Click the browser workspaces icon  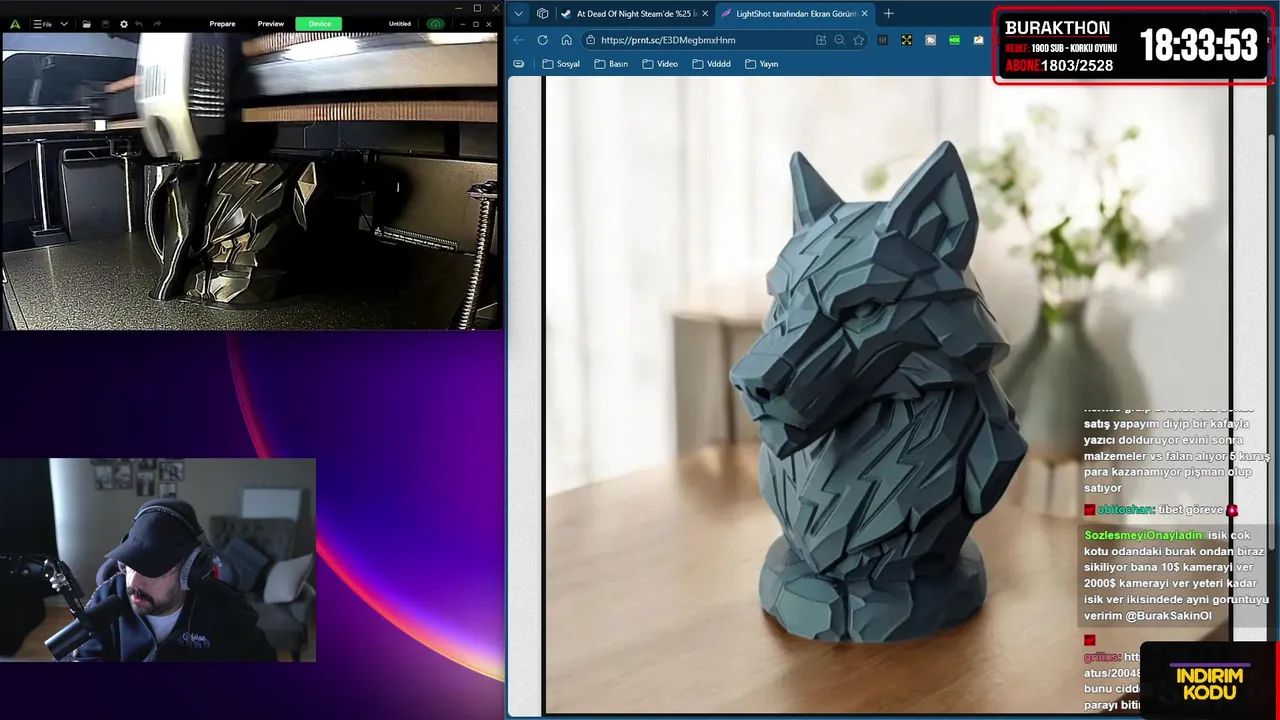pyautogui.click(x=543, y=14)
